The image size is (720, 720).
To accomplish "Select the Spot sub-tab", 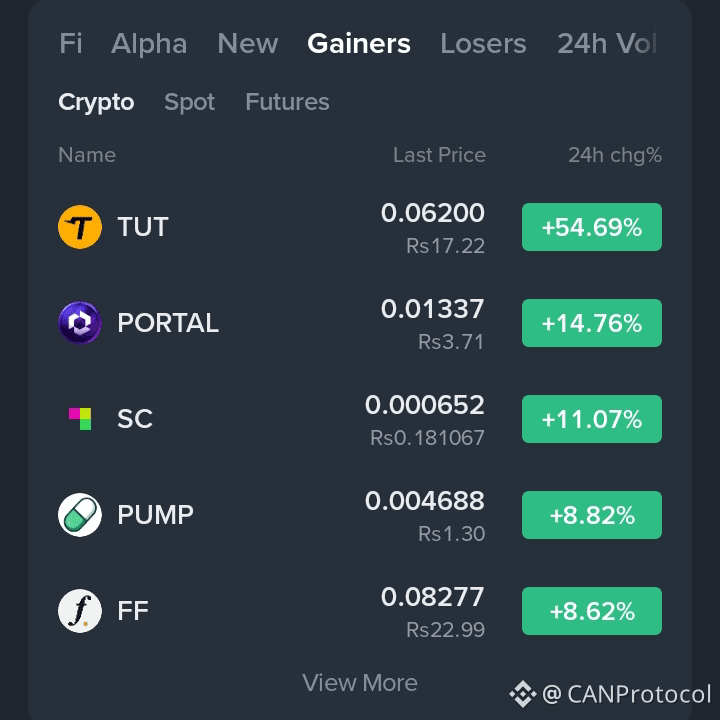I will point(190,102).
